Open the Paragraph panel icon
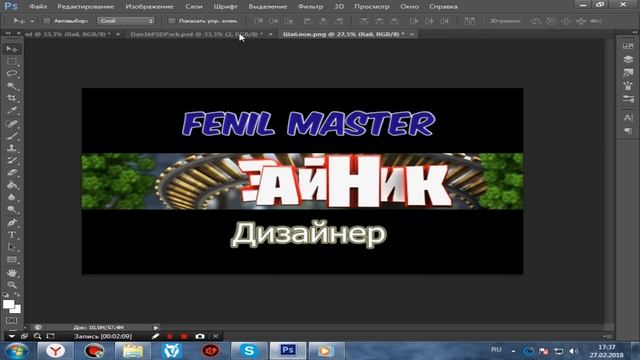Image resolution: width=640 pixels, height=360 pixels. [628, 131]
